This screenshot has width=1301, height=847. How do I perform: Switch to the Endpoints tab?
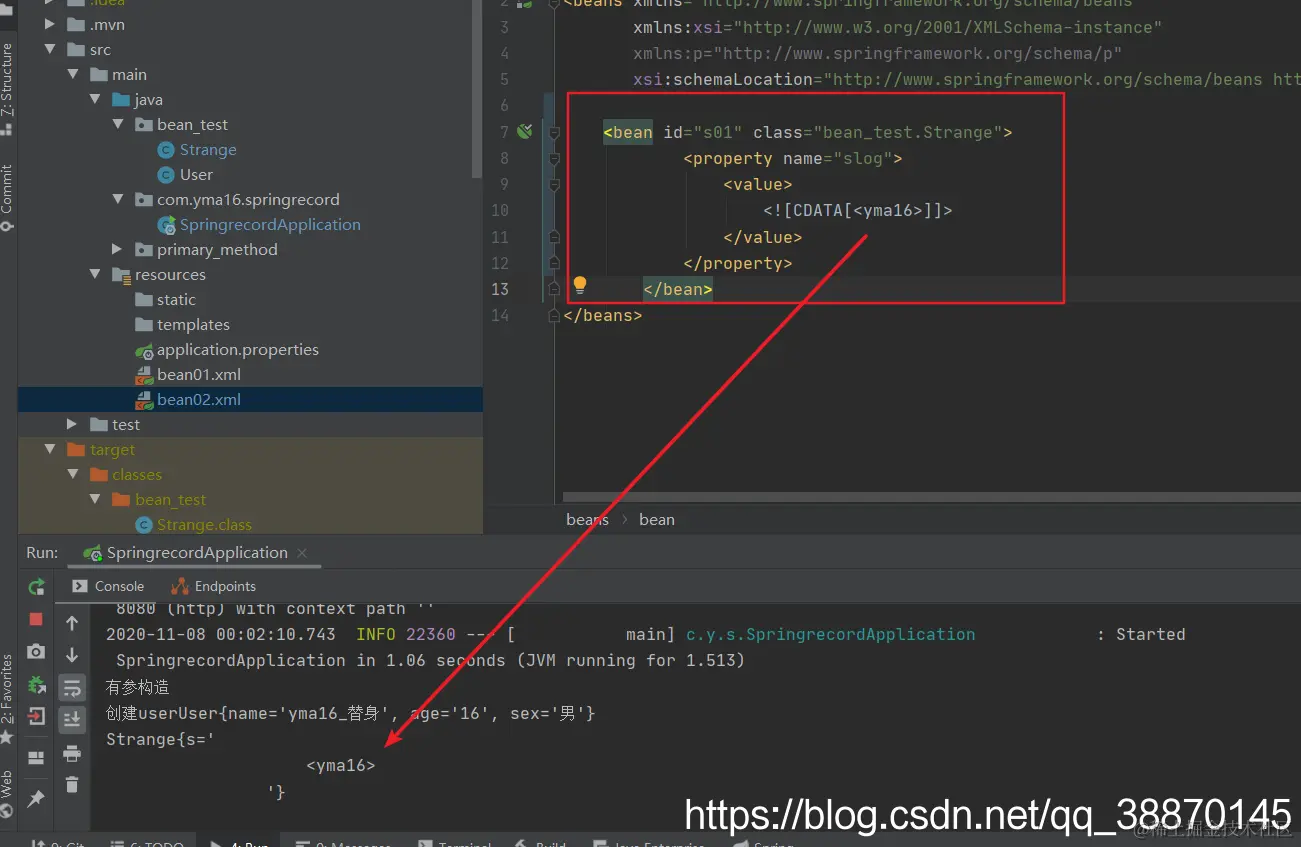coord(214,586)
